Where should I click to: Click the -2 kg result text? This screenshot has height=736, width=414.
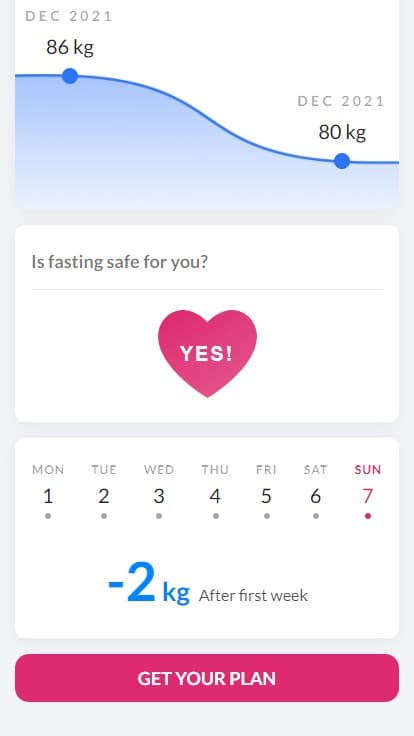(149, 583)
